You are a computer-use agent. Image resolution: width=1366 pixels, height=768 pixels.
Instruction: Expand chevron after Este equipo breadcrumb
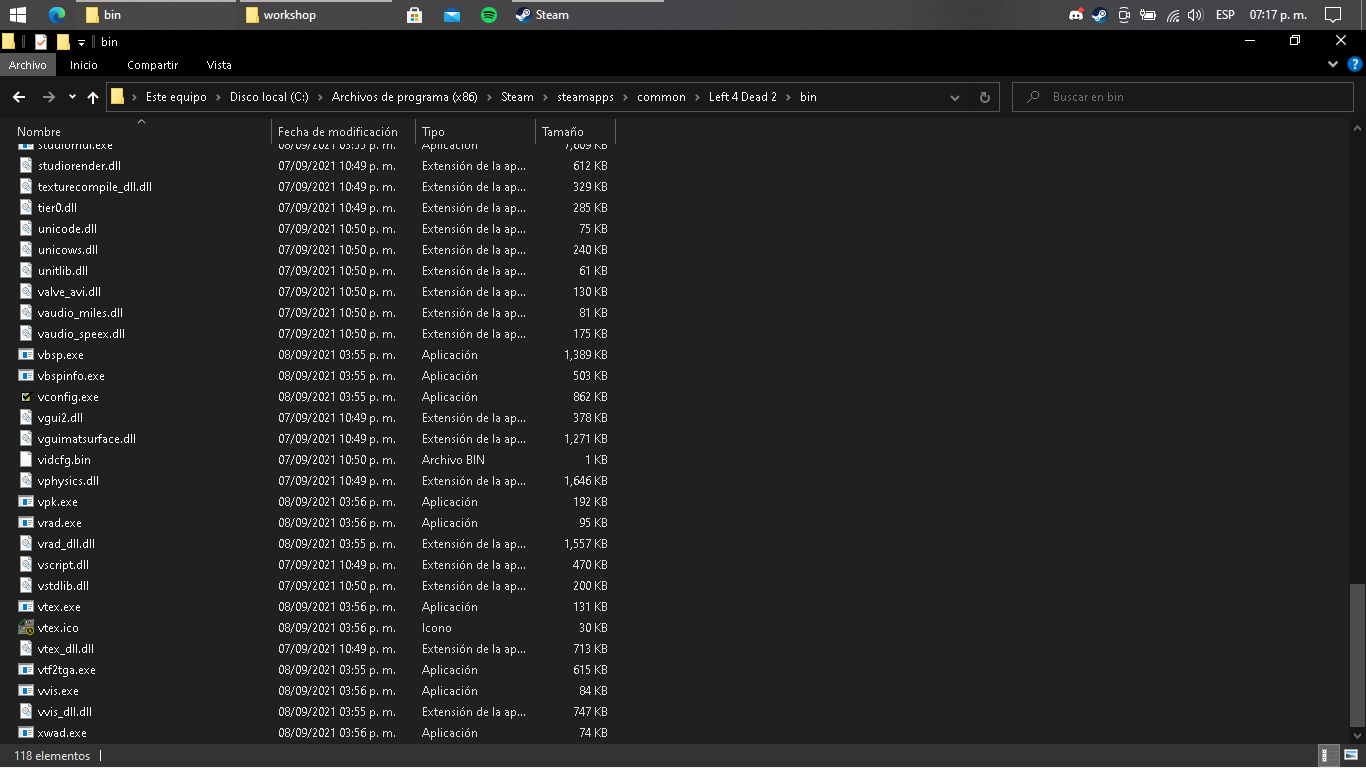point(219,97)
